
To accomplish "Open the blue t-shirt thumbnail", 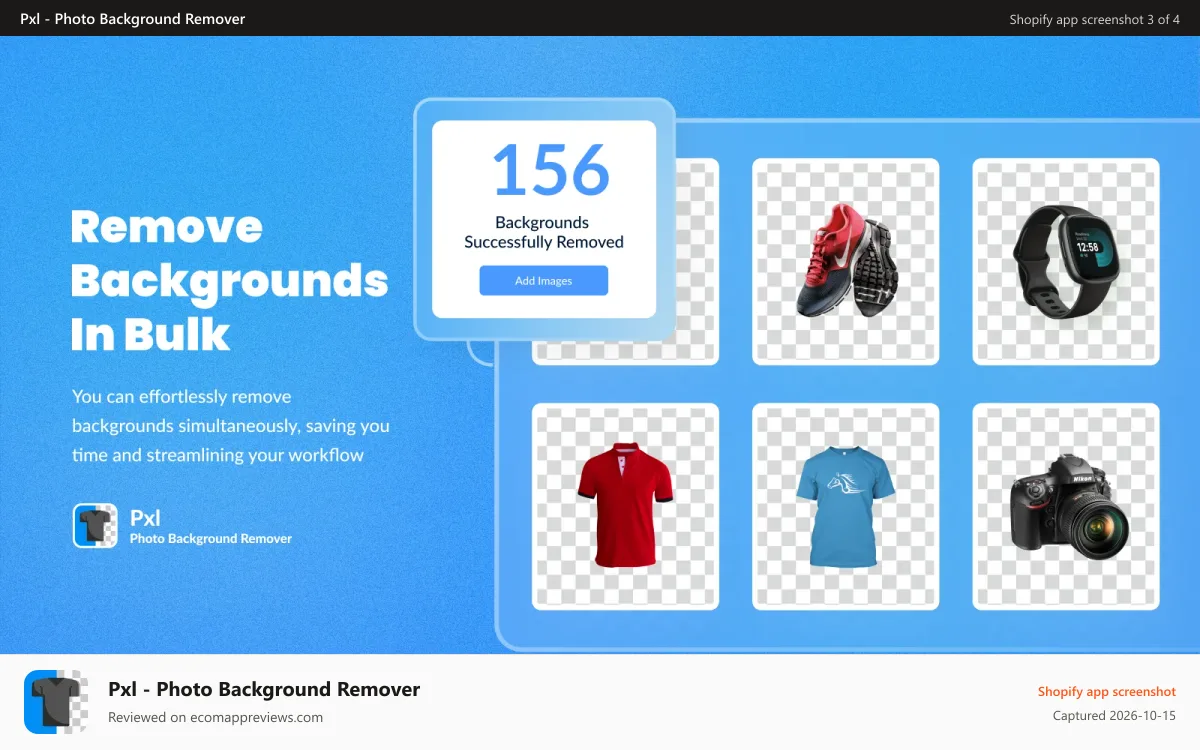I will pyautogui.click(x=846, y=506).
